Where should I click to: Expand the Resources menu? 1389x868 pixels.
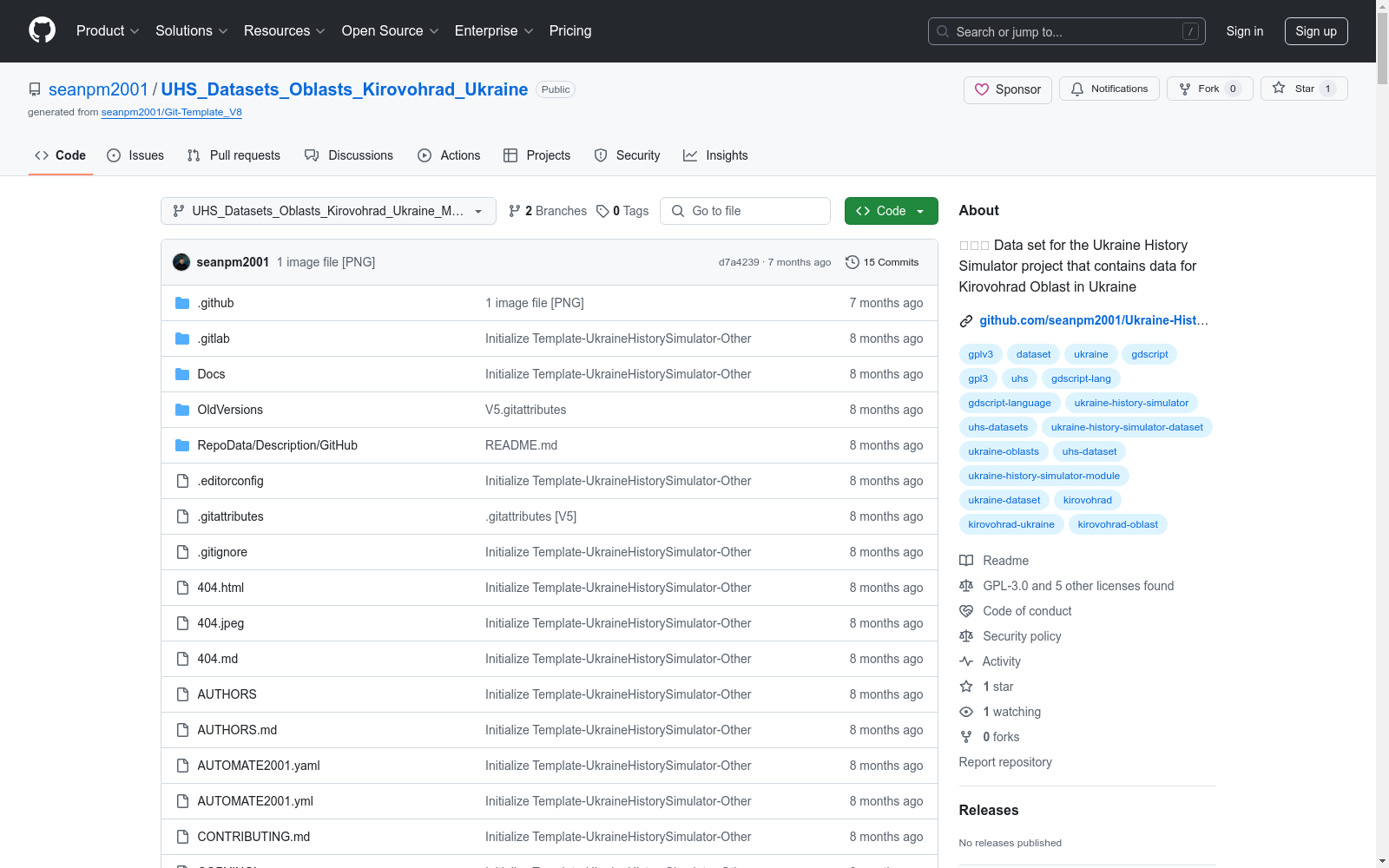tap(285, 31)
